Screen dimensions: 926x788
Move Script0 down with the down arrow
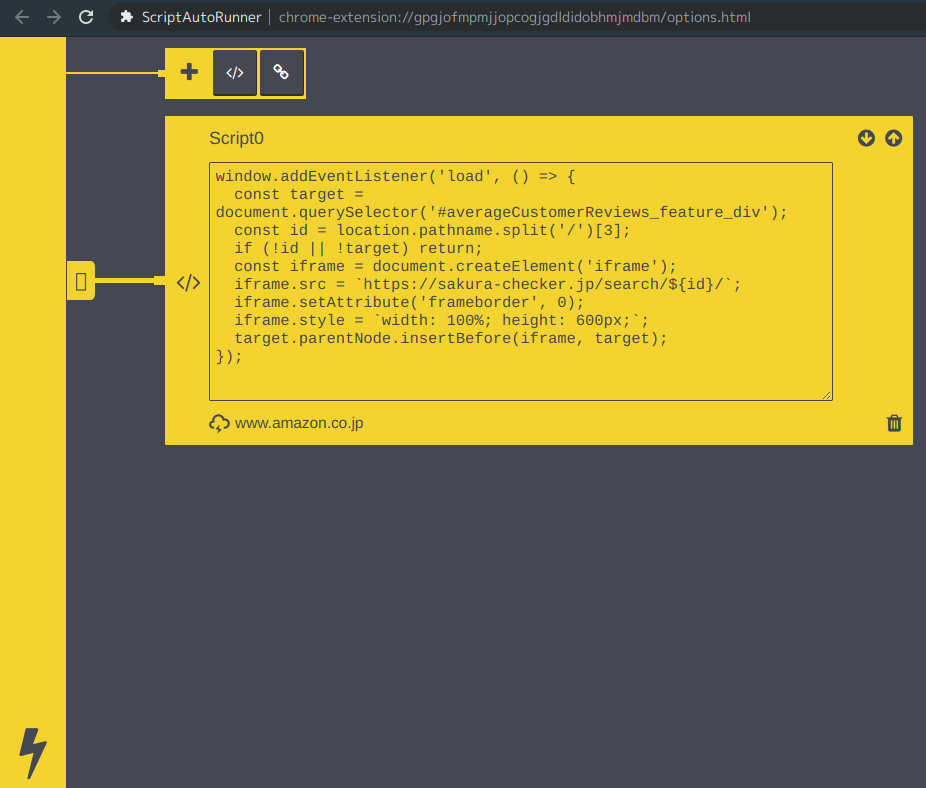pos(866,138)
